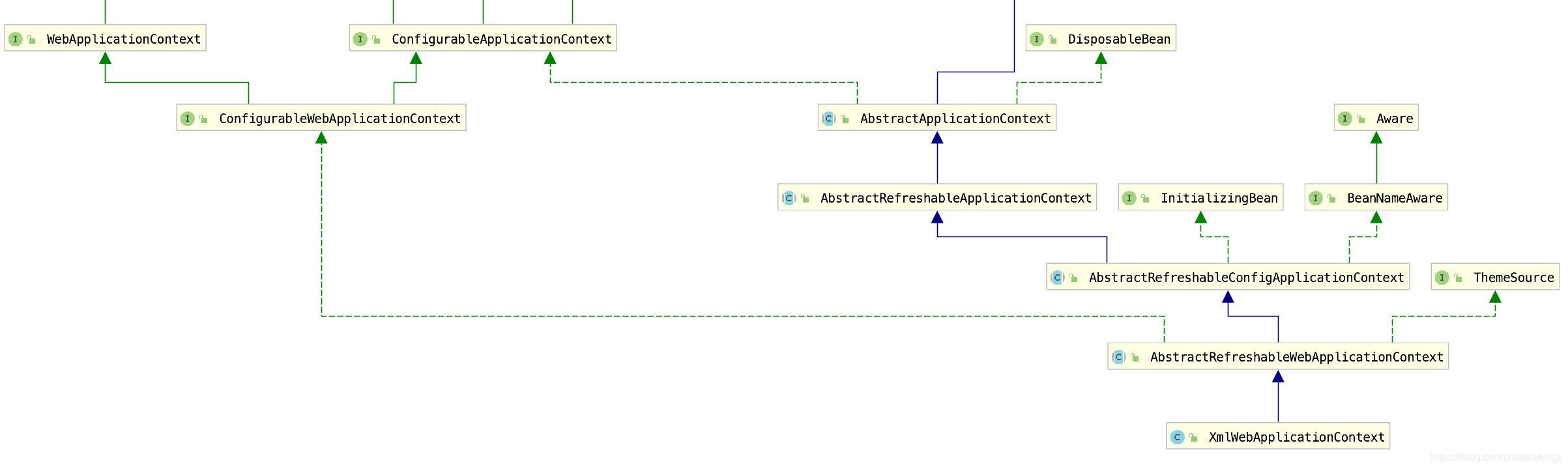Screen dimensions: 1568x469
Task: Click the interface icon beside Aware
Action: [1345, 119]
